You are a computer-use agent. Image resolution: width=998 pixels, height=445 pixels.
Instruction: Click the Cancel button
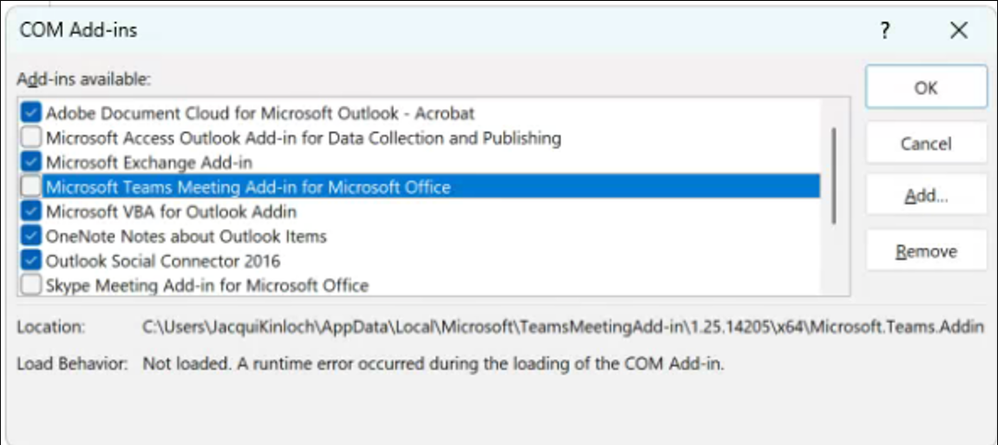(x=925, y=143)
